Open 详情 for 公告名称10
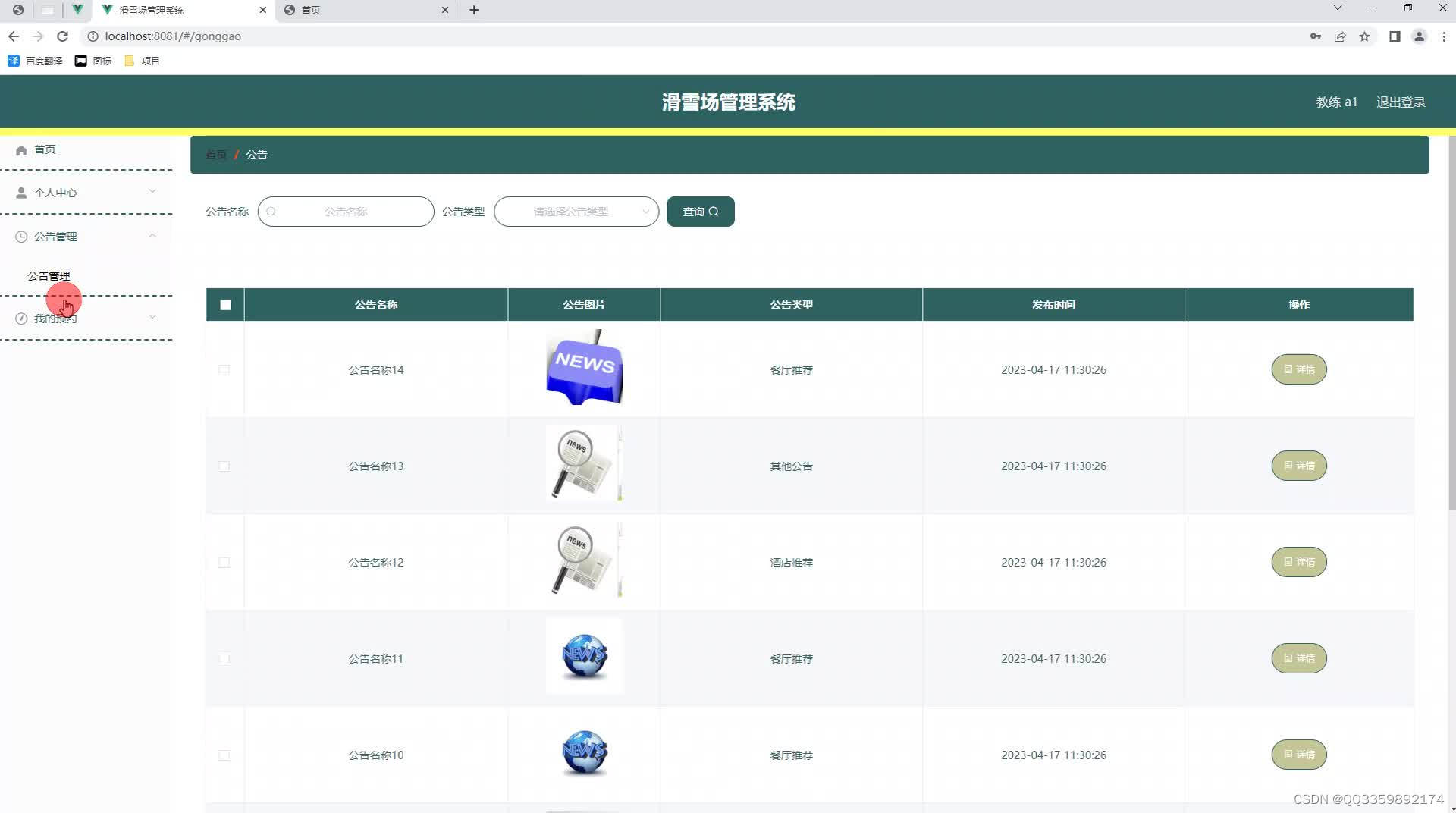The width and height of the screenshot is (1456, 813). coord(1299,755)
